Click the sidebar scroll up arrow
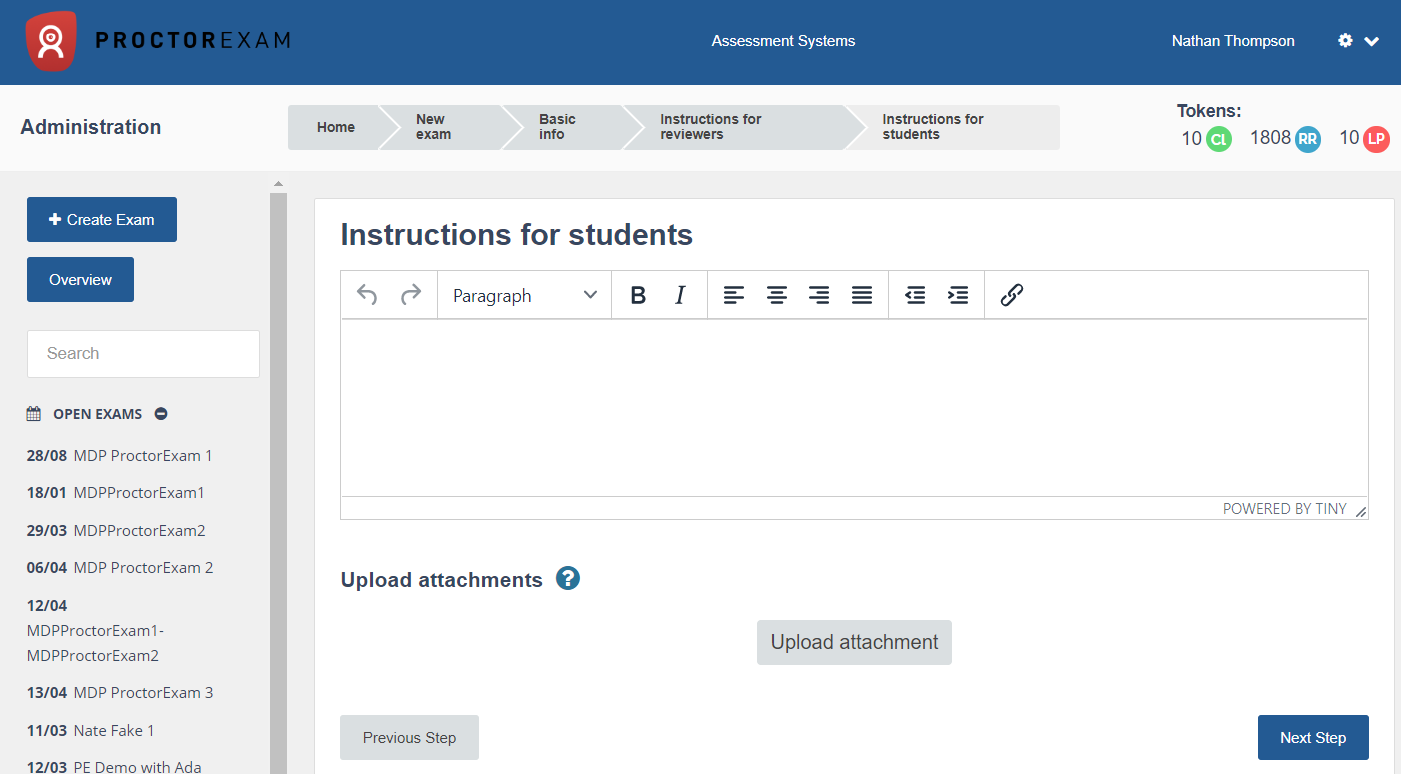 pos(278,184)
